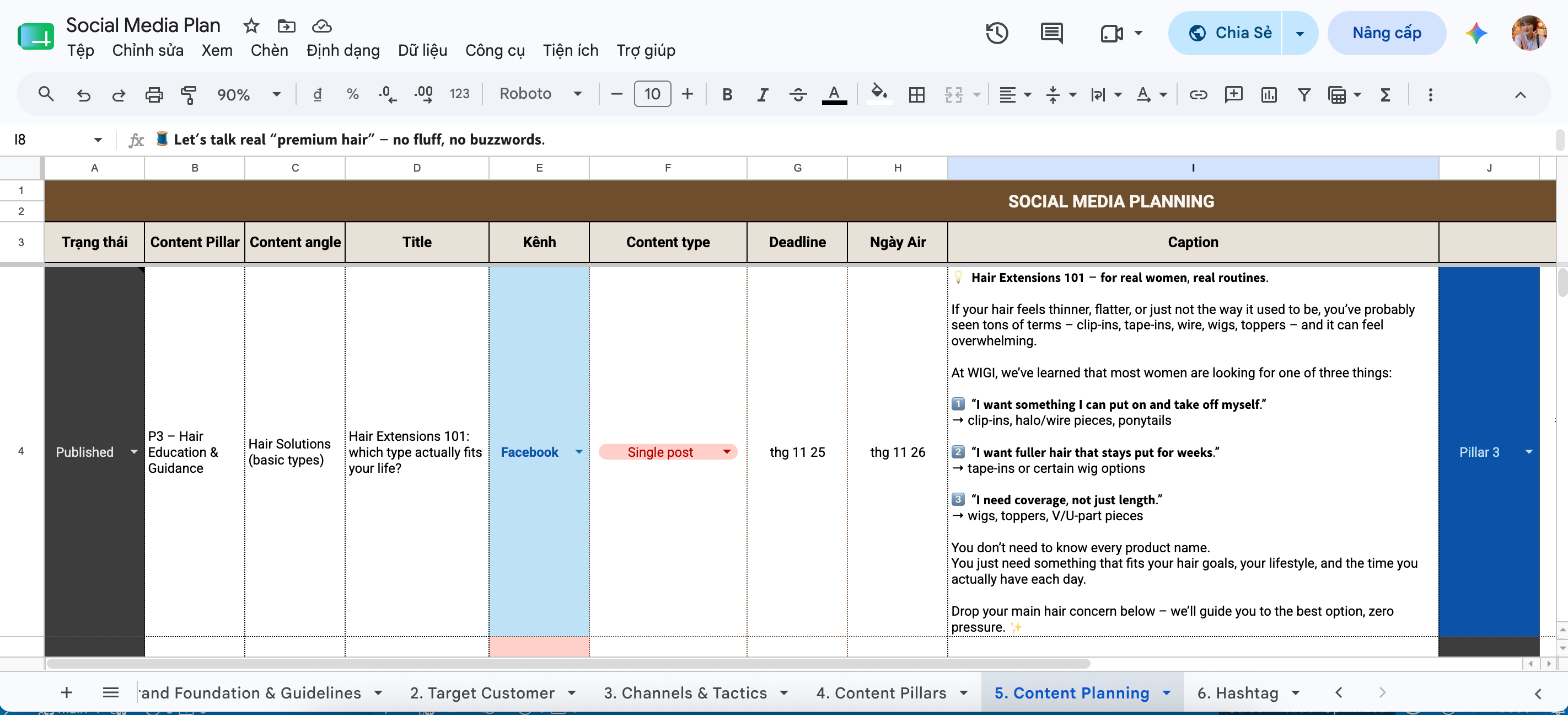Image resolution: width=1568 pixels, height=715 pixels.
Task: Open the Roboto font dropdown
Action: point(540,94)
